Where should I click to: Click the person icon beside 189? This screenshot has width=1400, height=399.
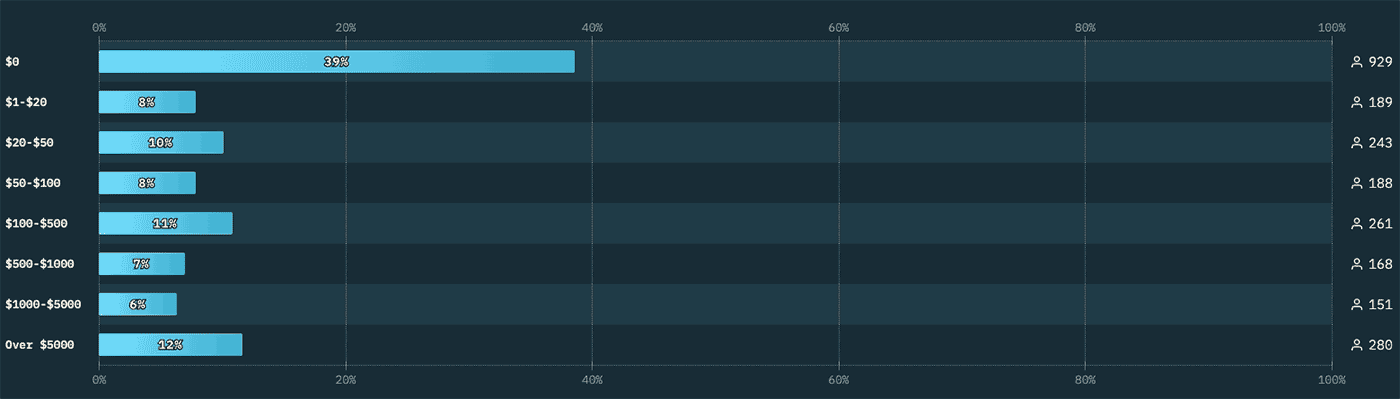[x=1357, y=102]
